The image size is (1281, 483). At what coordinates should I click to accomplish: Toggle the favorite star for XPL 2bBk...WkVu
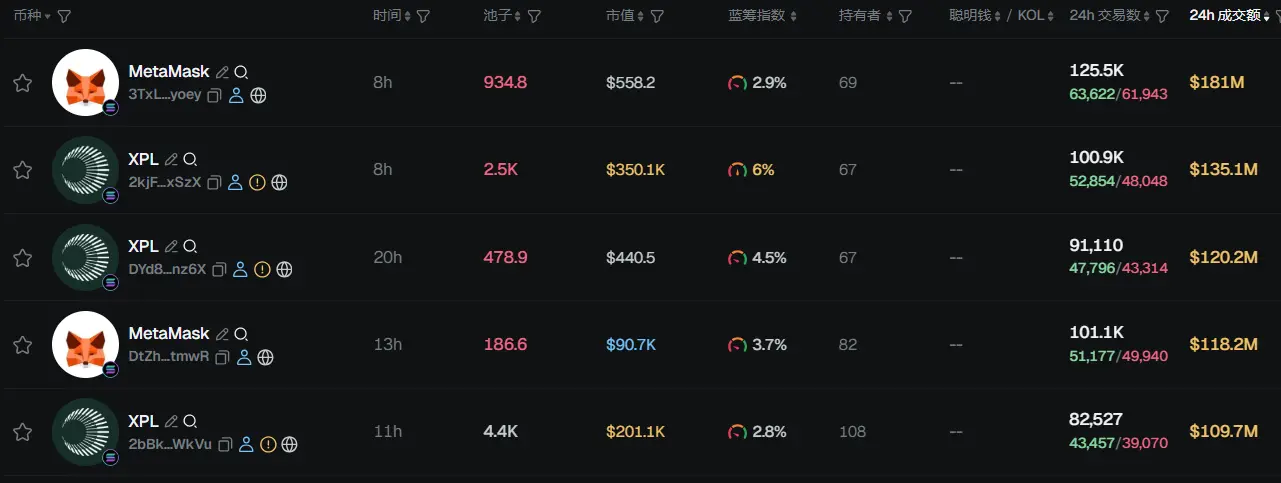pyautogui.click(x=22, y=432)
